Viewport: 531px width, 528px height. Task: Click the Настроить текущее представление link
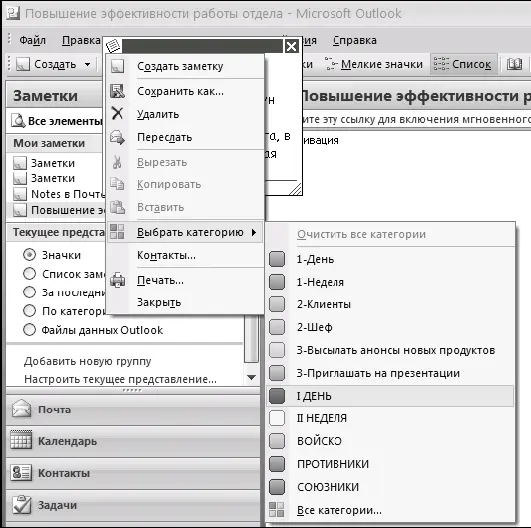point(120,379)
